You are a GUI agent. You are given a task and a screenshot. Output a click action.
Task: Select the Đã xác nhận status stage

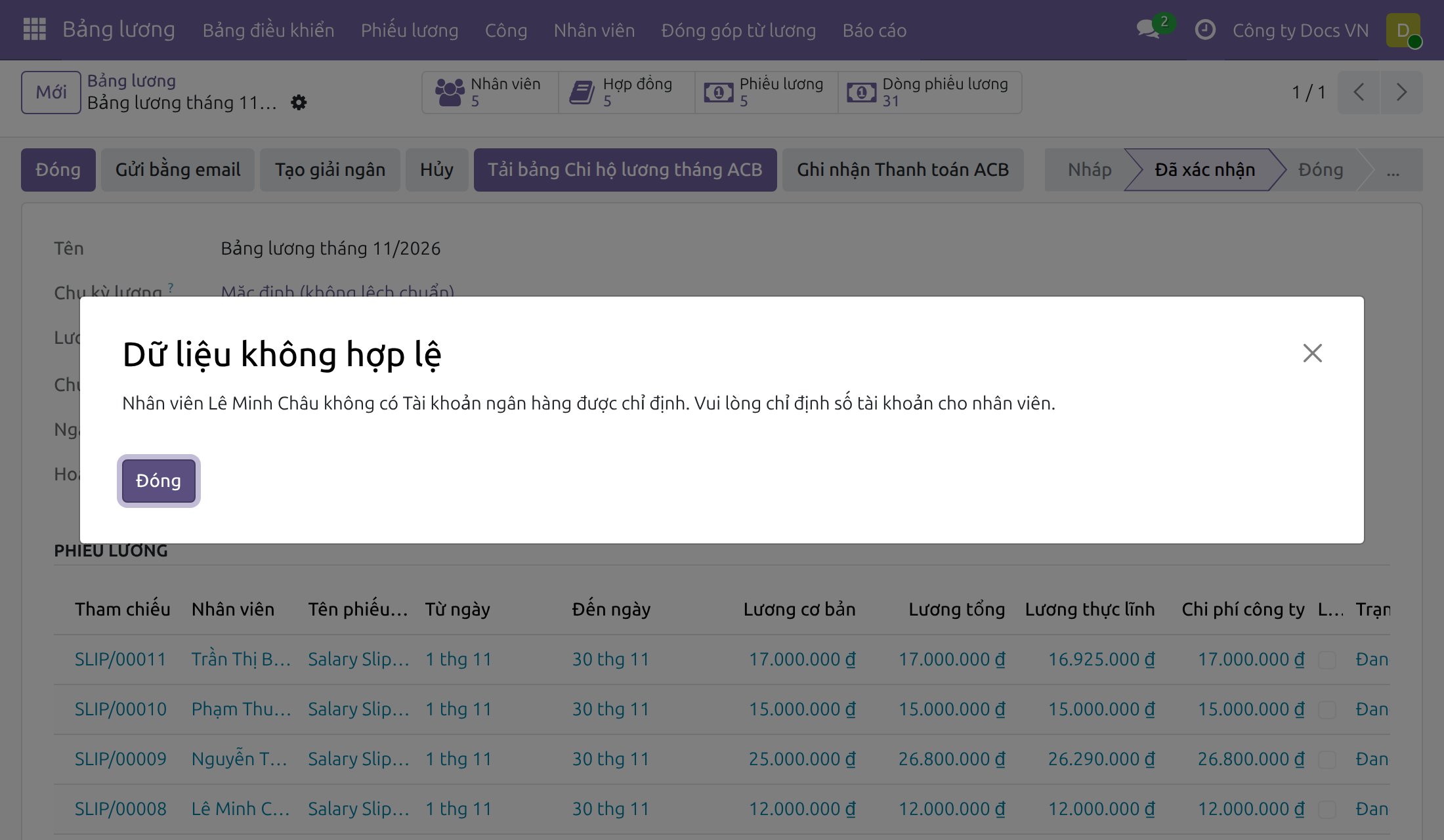click(x=1204, y=170)
